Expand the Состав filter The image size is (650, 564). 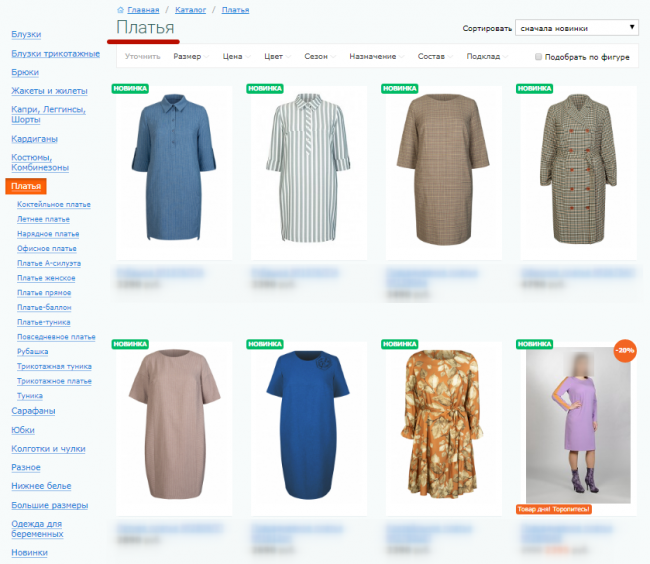pyautogui.click(x=431, y=57)
